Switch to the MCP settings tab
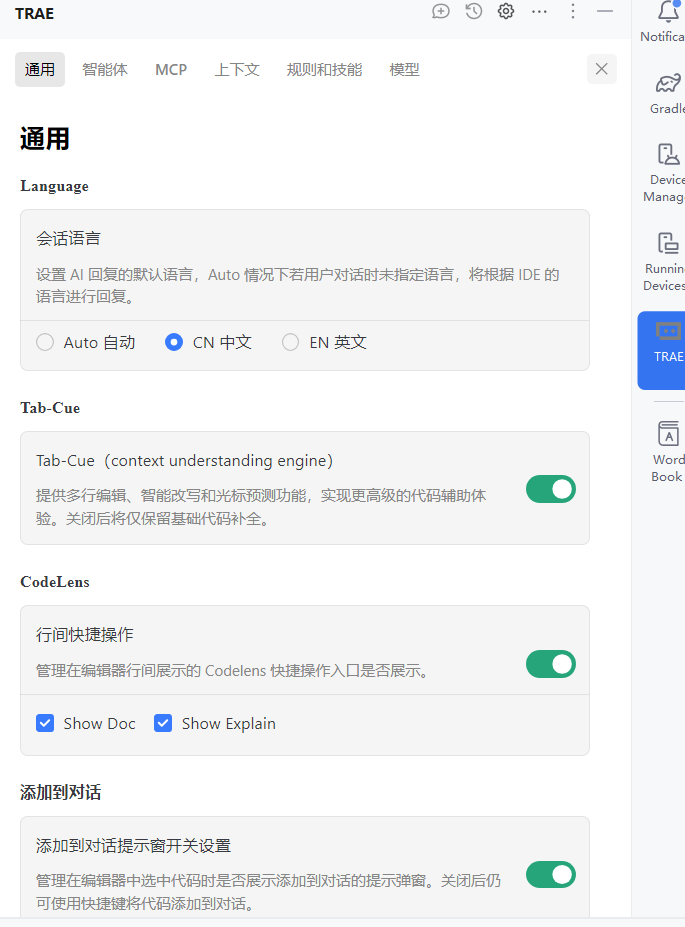 coord(171,70)
